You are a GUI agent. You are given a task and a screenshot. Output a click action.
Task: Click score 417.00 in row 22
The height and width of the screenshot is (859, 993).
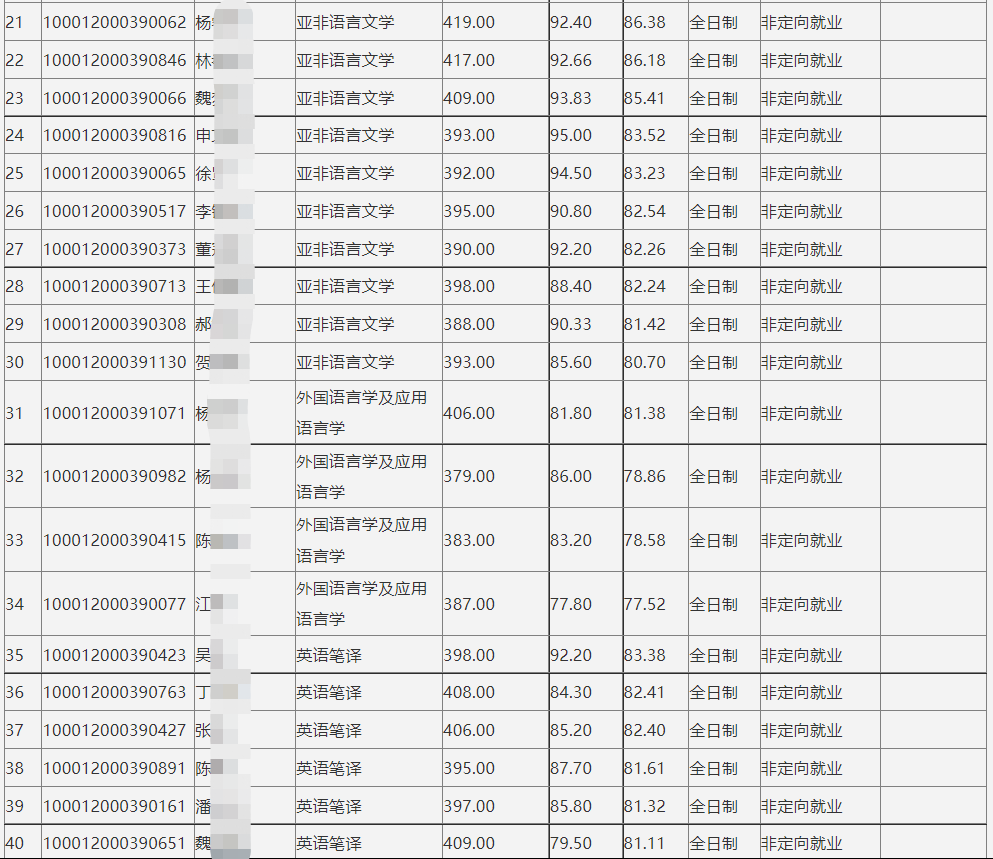(469, 61)
